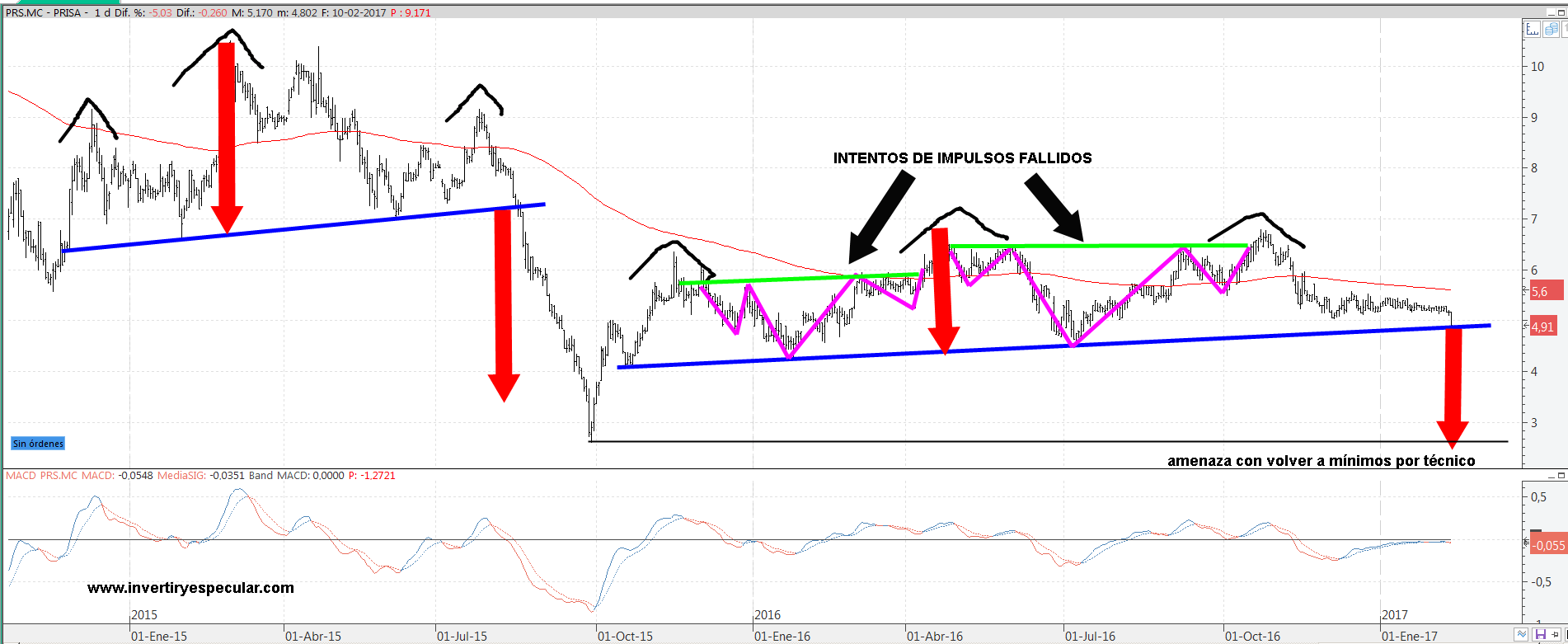Click the 'Sin órdenes' label
The image size is (1568, 644).
38,444
